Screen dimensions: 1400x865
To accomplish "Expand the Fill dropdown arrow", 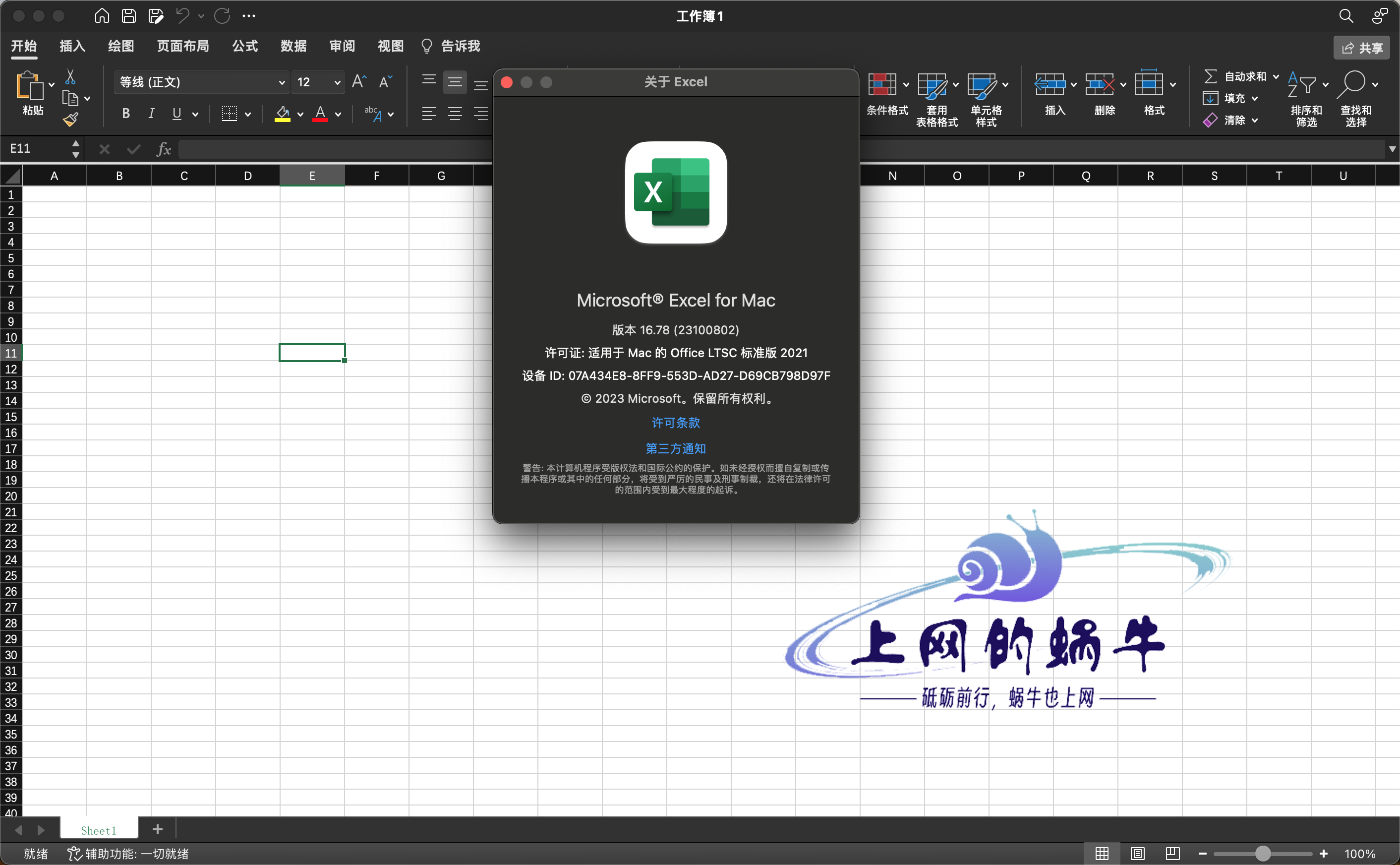I will [1255, 98].
